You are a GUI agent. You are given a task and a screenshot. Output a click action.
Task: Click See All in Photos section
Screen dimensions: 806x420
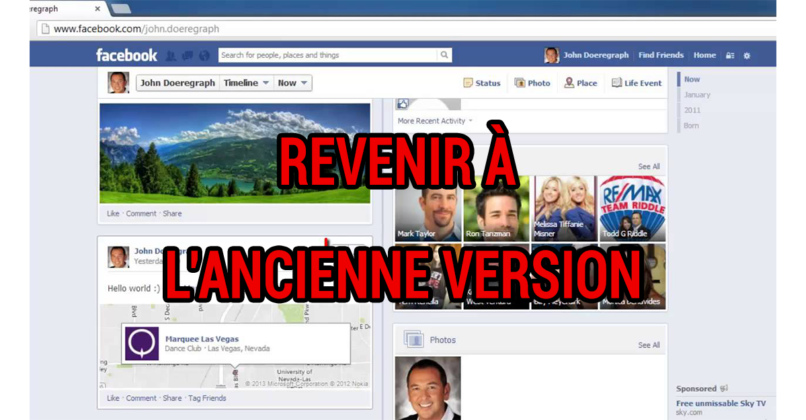(x=649, y=345)
